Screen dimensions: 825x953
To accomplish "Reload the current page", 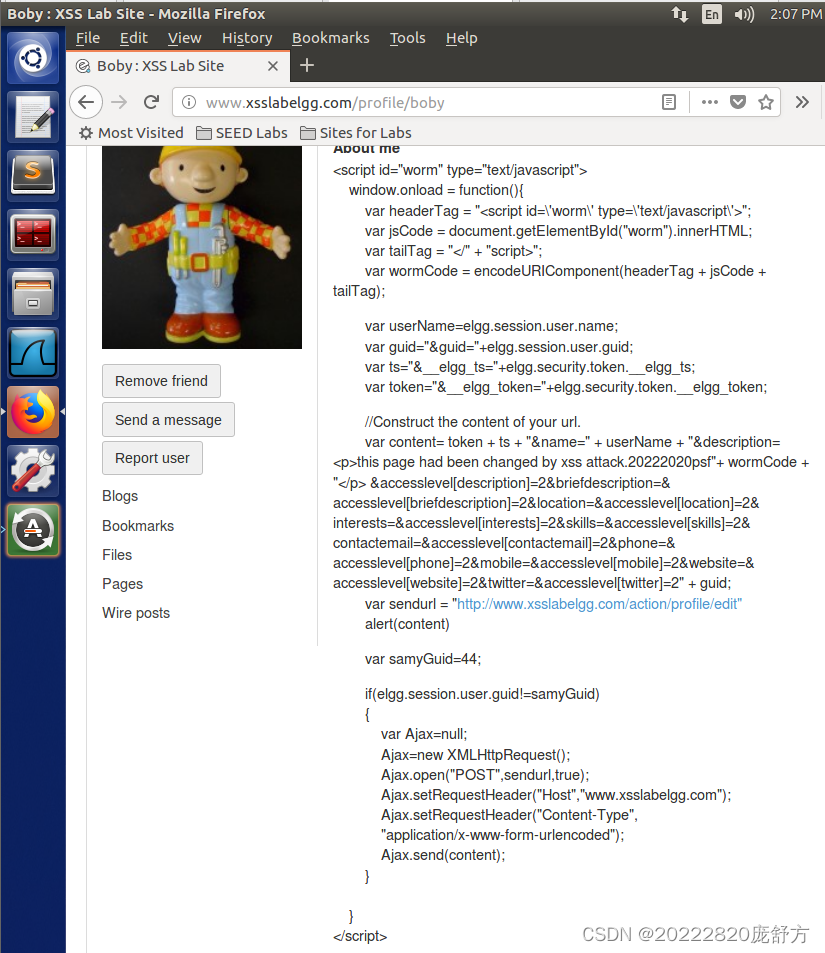I will click(x=151, y=102).
